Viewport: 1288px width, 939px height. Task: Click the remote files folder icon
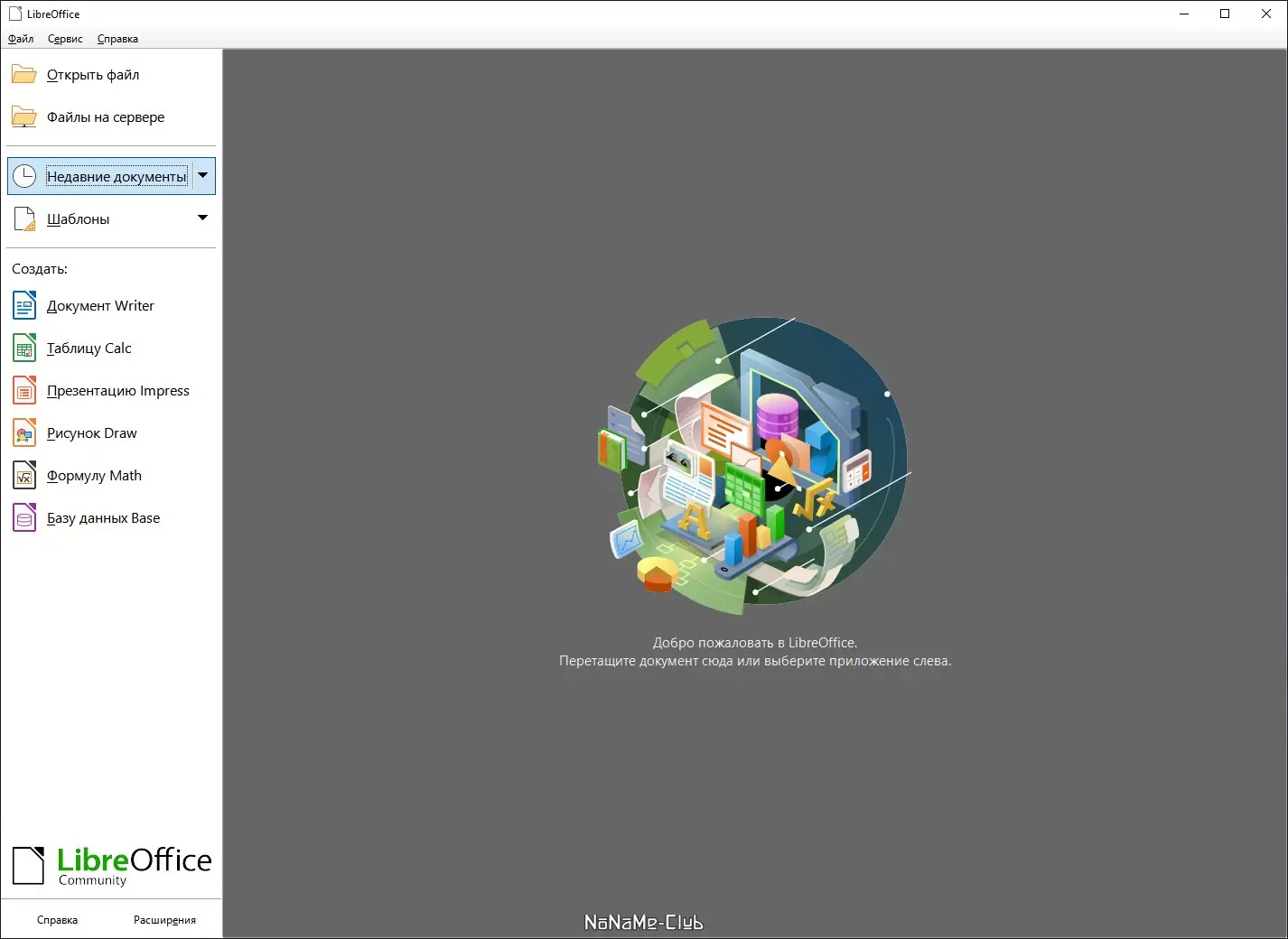coord(24,117)
